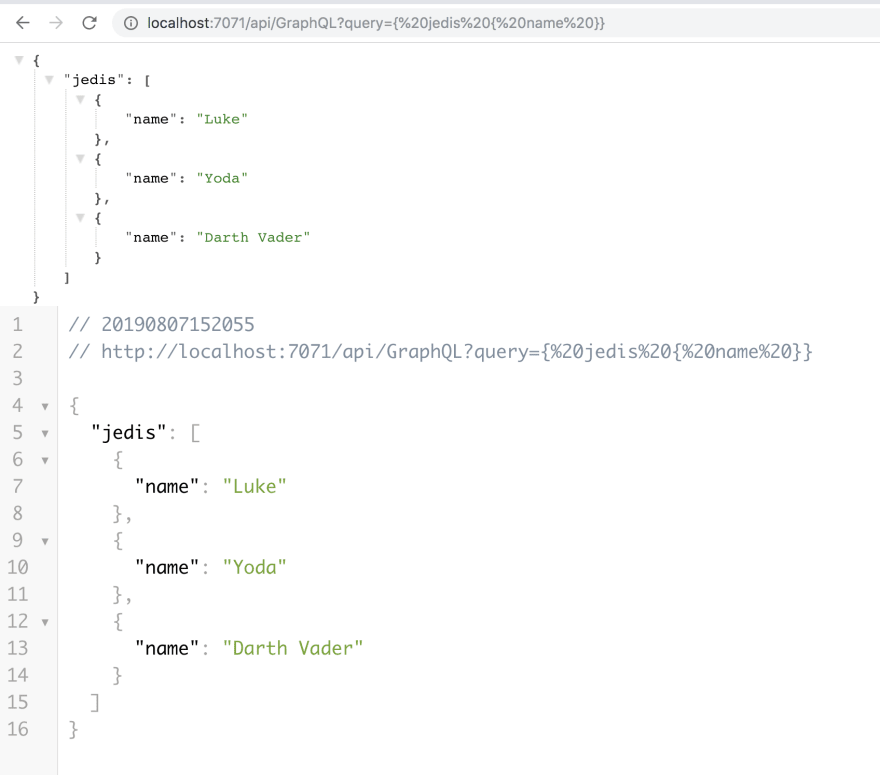Select "Yoda" value on line 10
Screen dimensions: 880x775
coord(255,567)
